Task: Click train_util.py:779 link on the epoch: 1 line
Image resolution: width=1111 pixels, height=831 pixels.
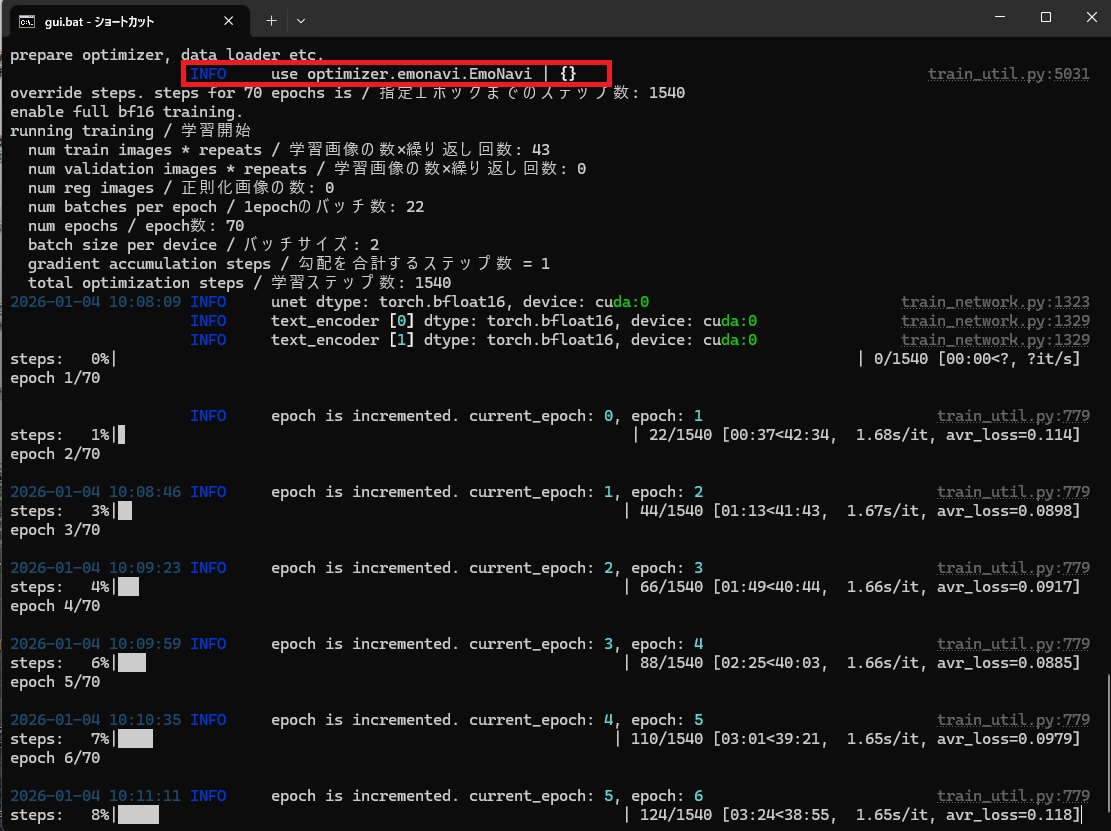Action: (1012, 416)
